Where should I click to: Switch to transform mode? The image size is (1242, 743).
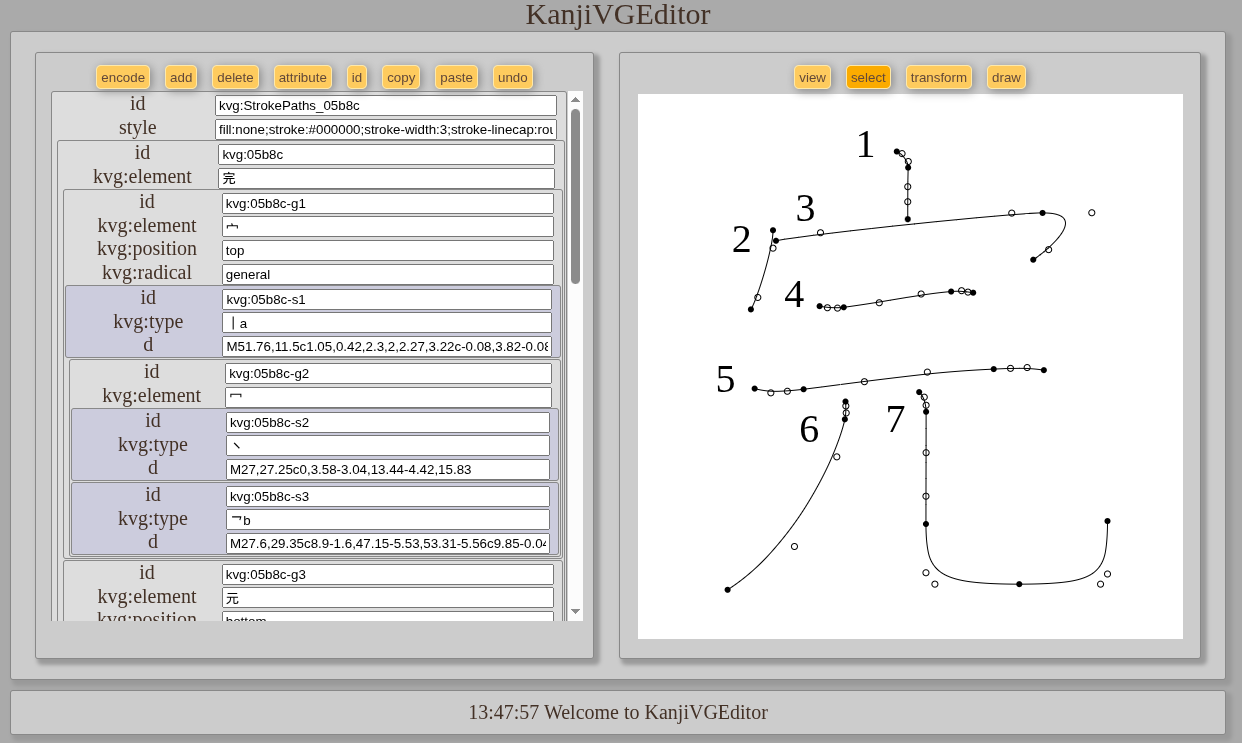939,77
